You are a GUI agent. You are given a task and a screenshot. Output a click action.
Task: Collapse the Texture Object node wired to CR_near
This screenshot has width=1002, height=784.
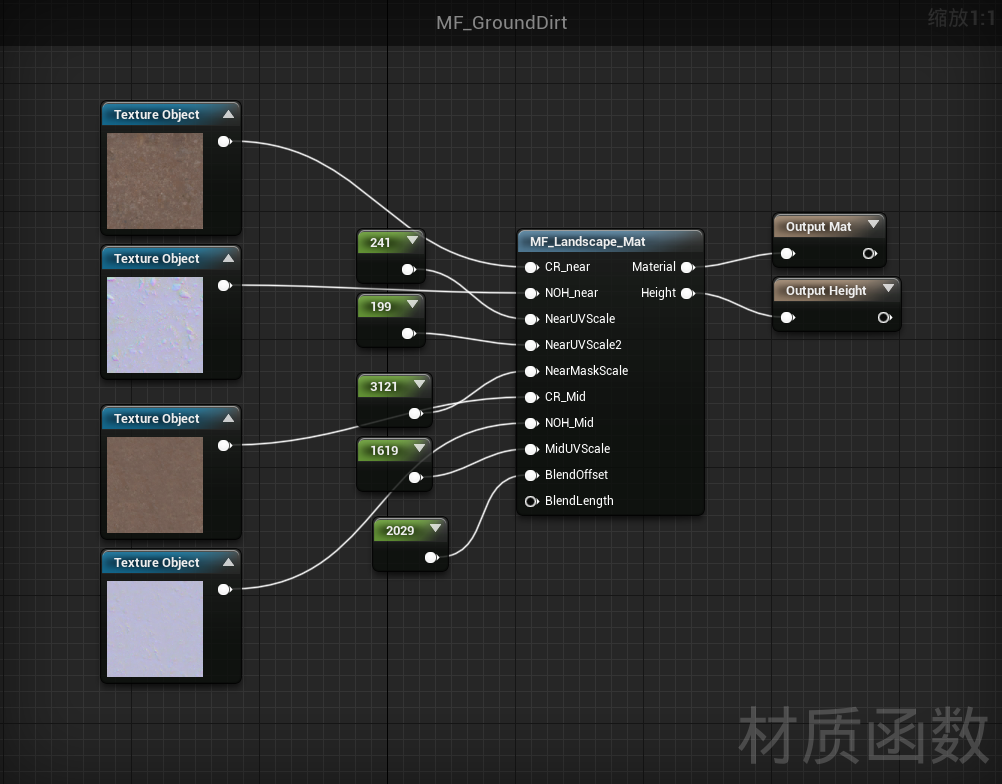(228, 115)
